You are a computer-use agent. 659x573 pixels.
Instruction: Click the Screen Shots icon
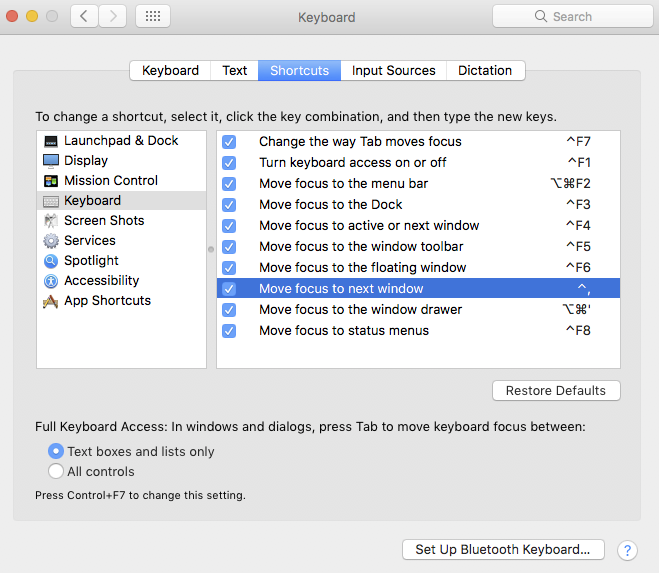point(51,221)
